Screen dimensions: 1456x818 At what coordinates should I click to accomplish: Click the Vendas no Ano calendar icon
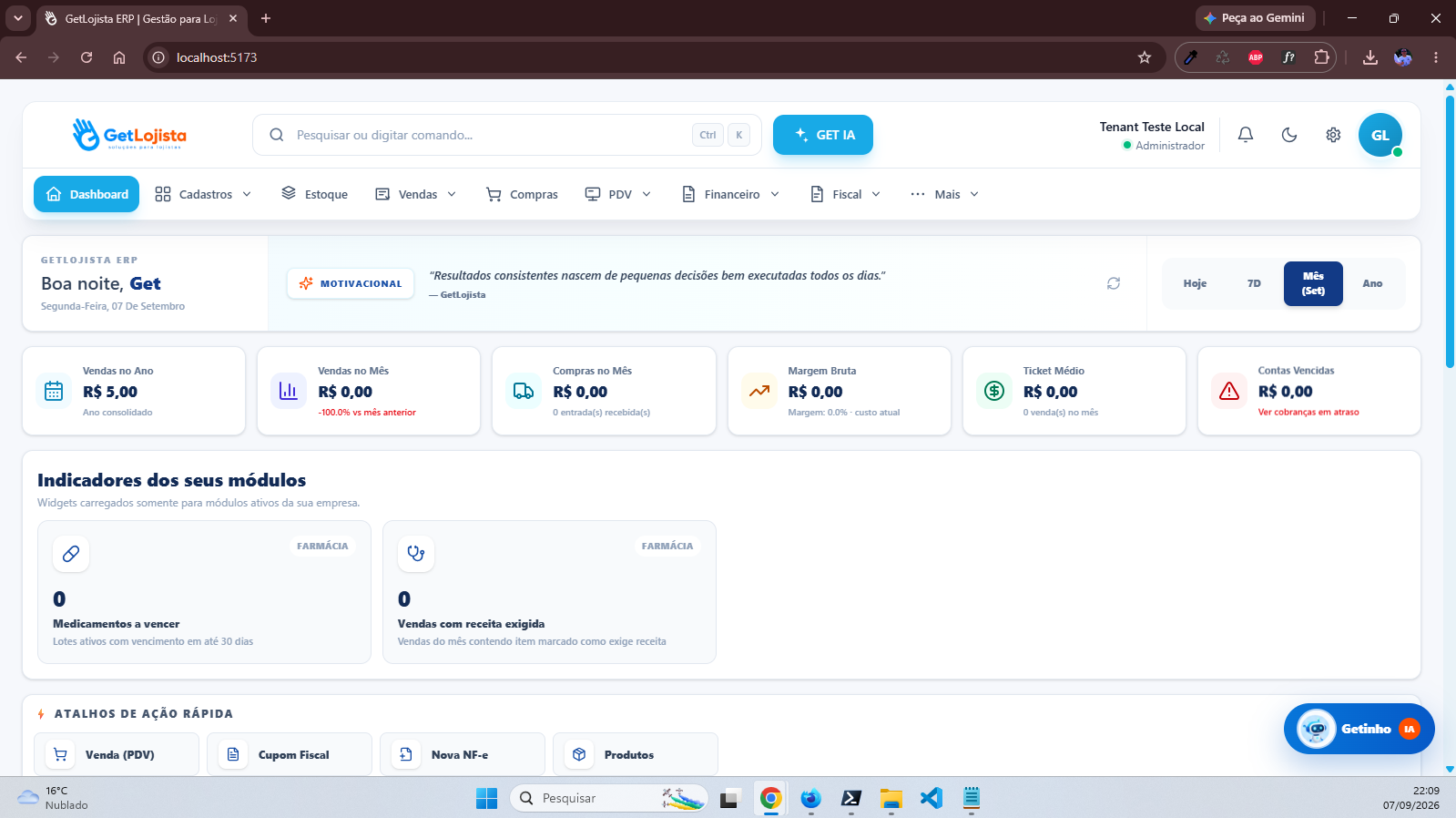coord(54,391)
